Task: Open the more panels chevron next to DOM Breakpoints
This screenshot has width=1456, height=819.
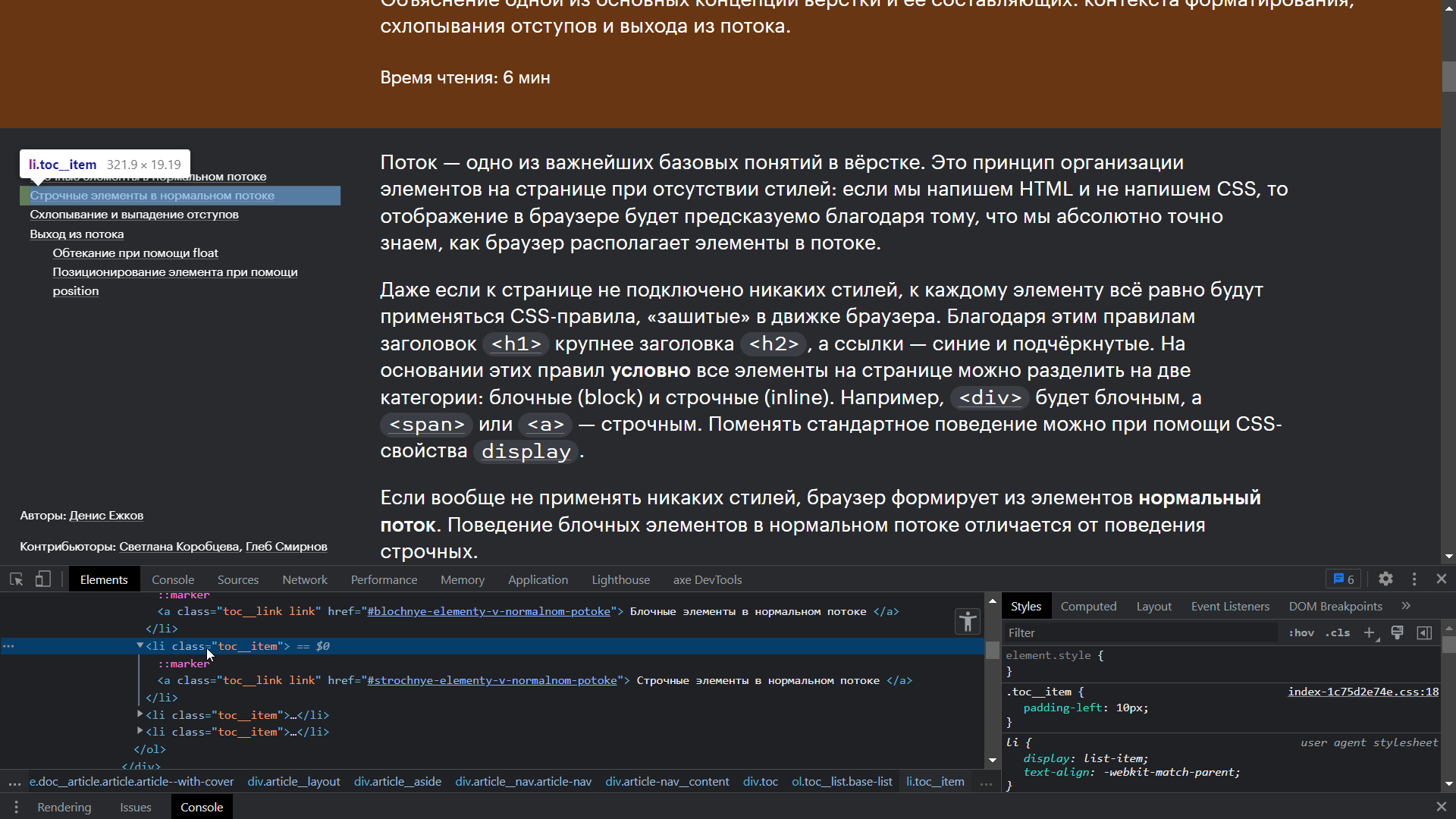Action: tap(1407, 605)
